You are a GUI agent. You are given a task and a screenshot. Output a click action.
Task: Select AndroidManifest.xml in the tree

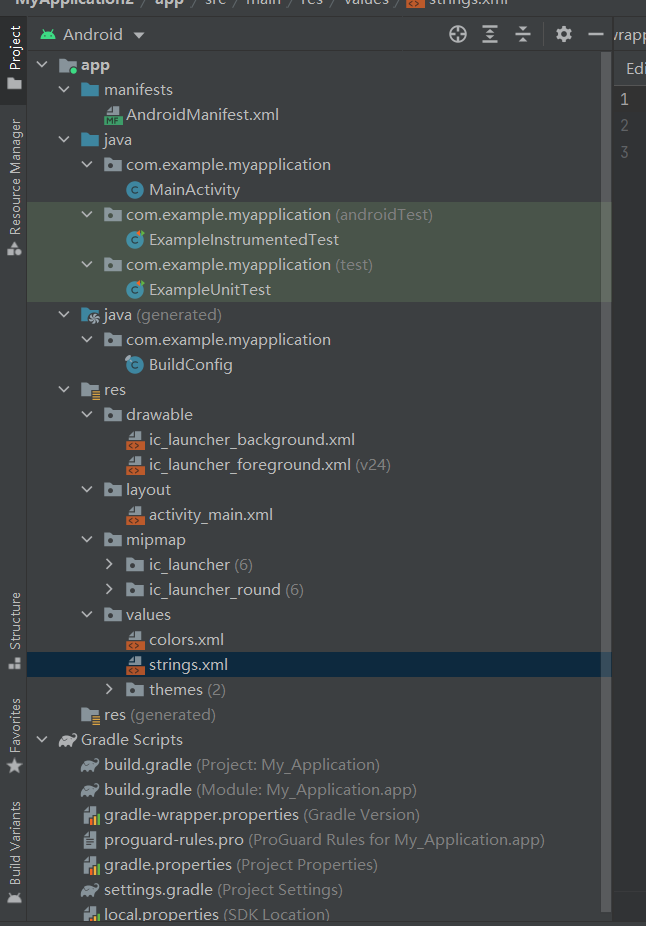pyautogui.click(x=203, y=115)
